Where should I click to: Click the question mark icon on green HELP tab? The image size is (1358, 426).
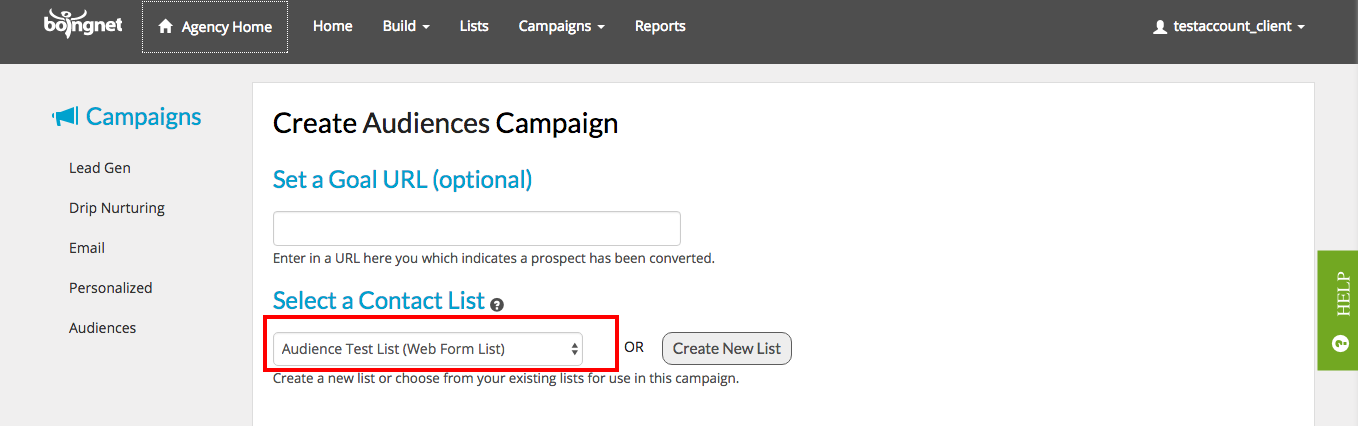click(x=1340, y=343)
